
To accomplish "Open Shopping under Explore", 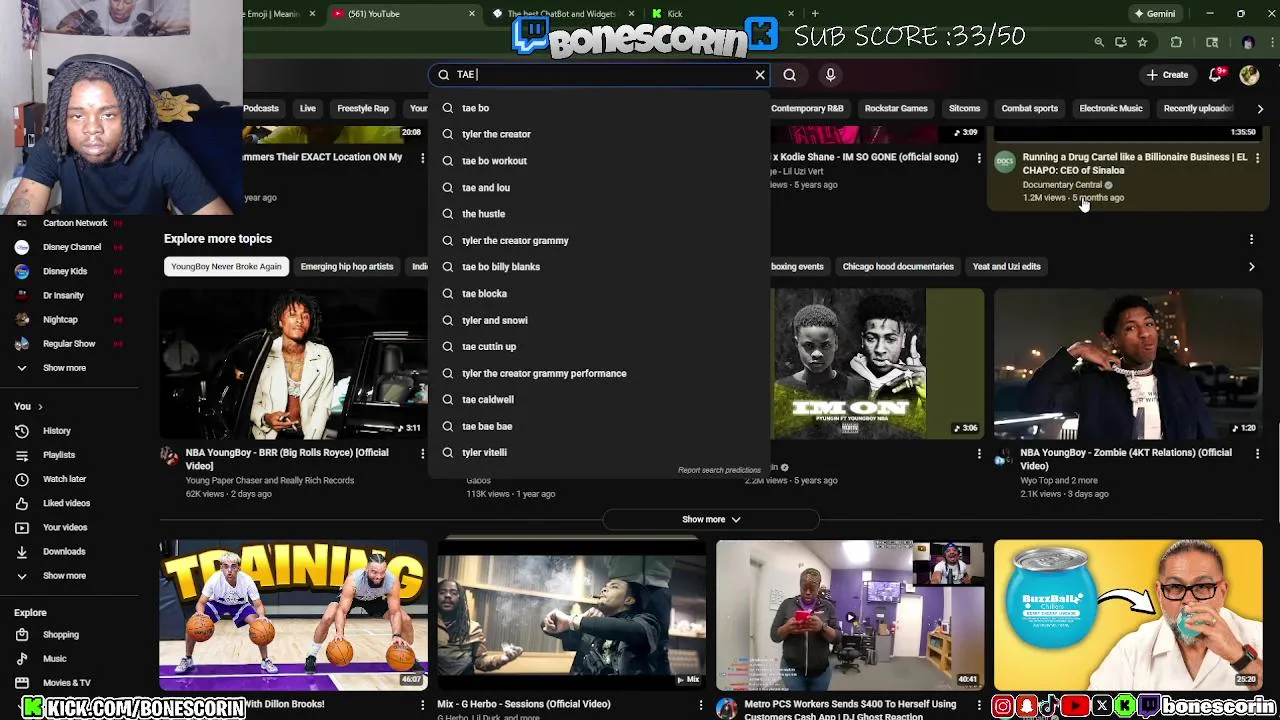I will pyautogui.click(x=60, y=635).
